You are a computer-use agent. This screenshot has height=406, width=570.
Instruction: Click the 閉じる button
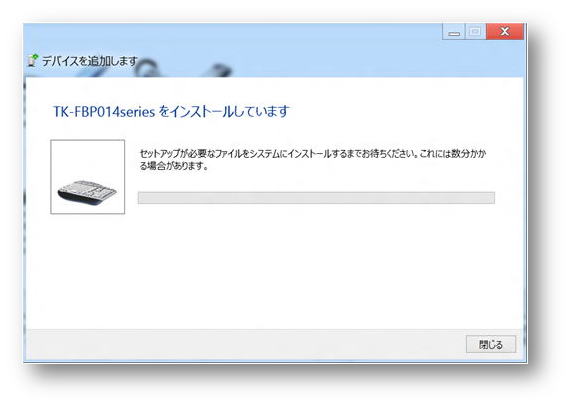click(491, 344)
